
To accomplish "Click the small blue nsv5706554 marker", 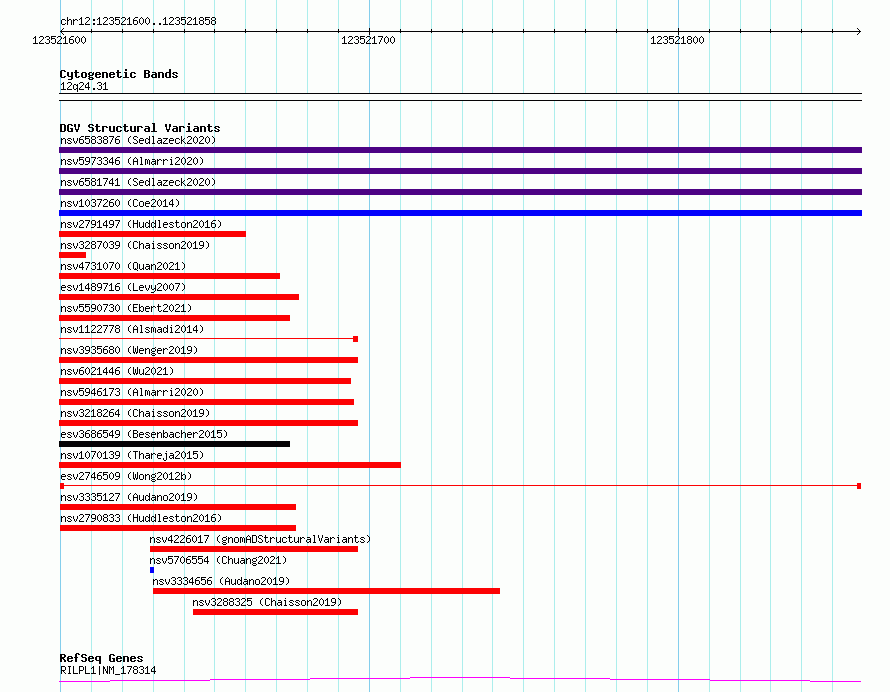I will pyautogui.click(x=152, y=570).
